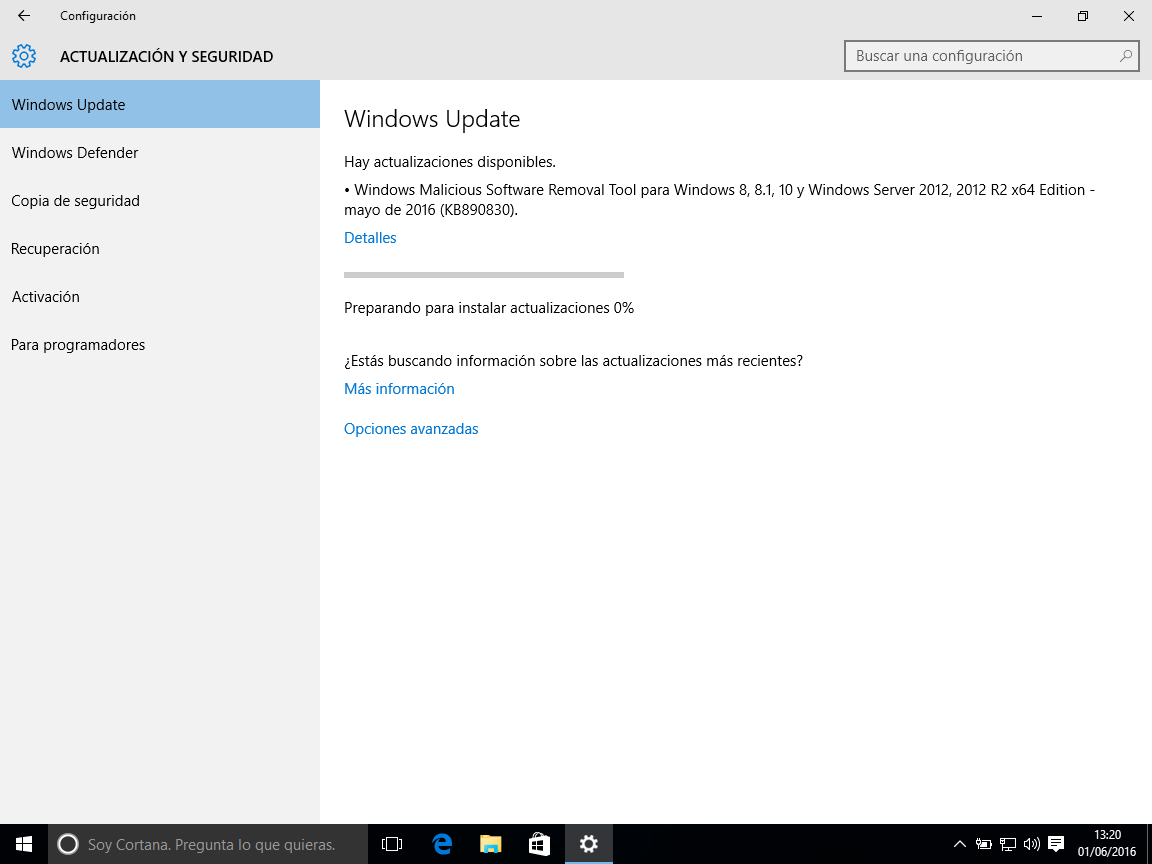Minimize the Configuración window
Viewport: 1152px width, 864px height.
click(1037, 15)
